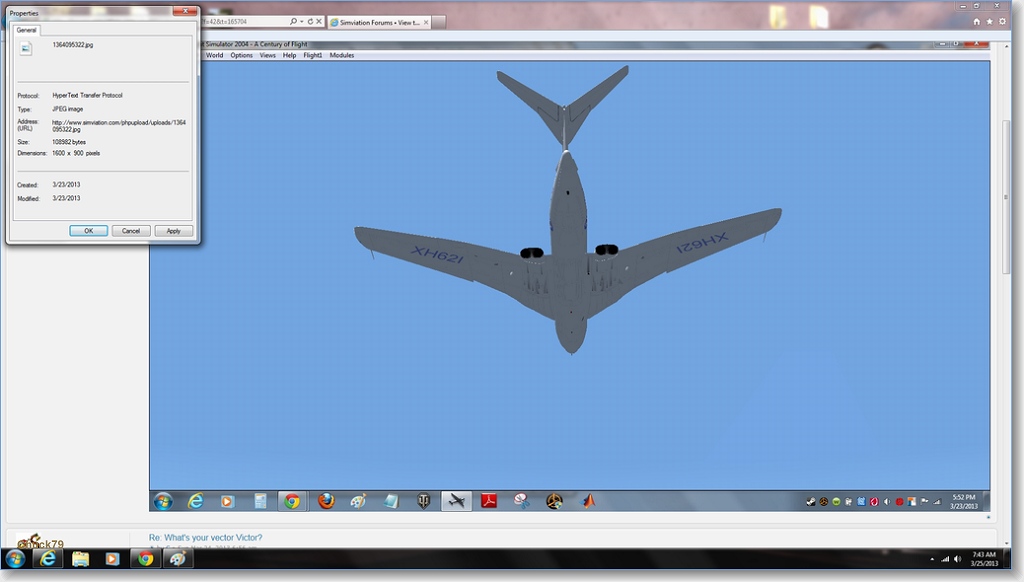The height and width of the screenshot is (582, 1024).
Task: Open the Modules menu in Flight Simulator screenshot
Action: point(342,56)
